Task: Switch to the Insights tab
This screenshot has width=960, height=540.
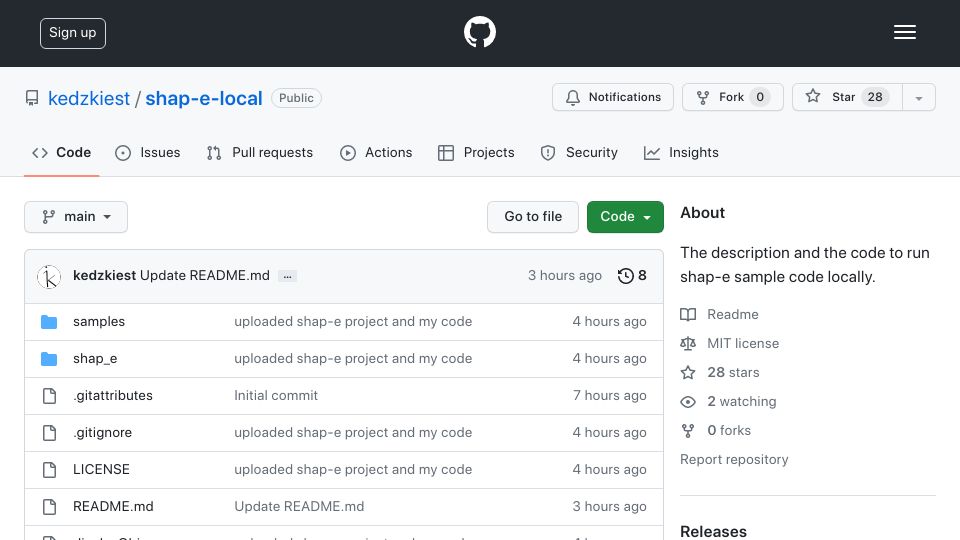Action: pyautogui.click(x=681, y=152)
